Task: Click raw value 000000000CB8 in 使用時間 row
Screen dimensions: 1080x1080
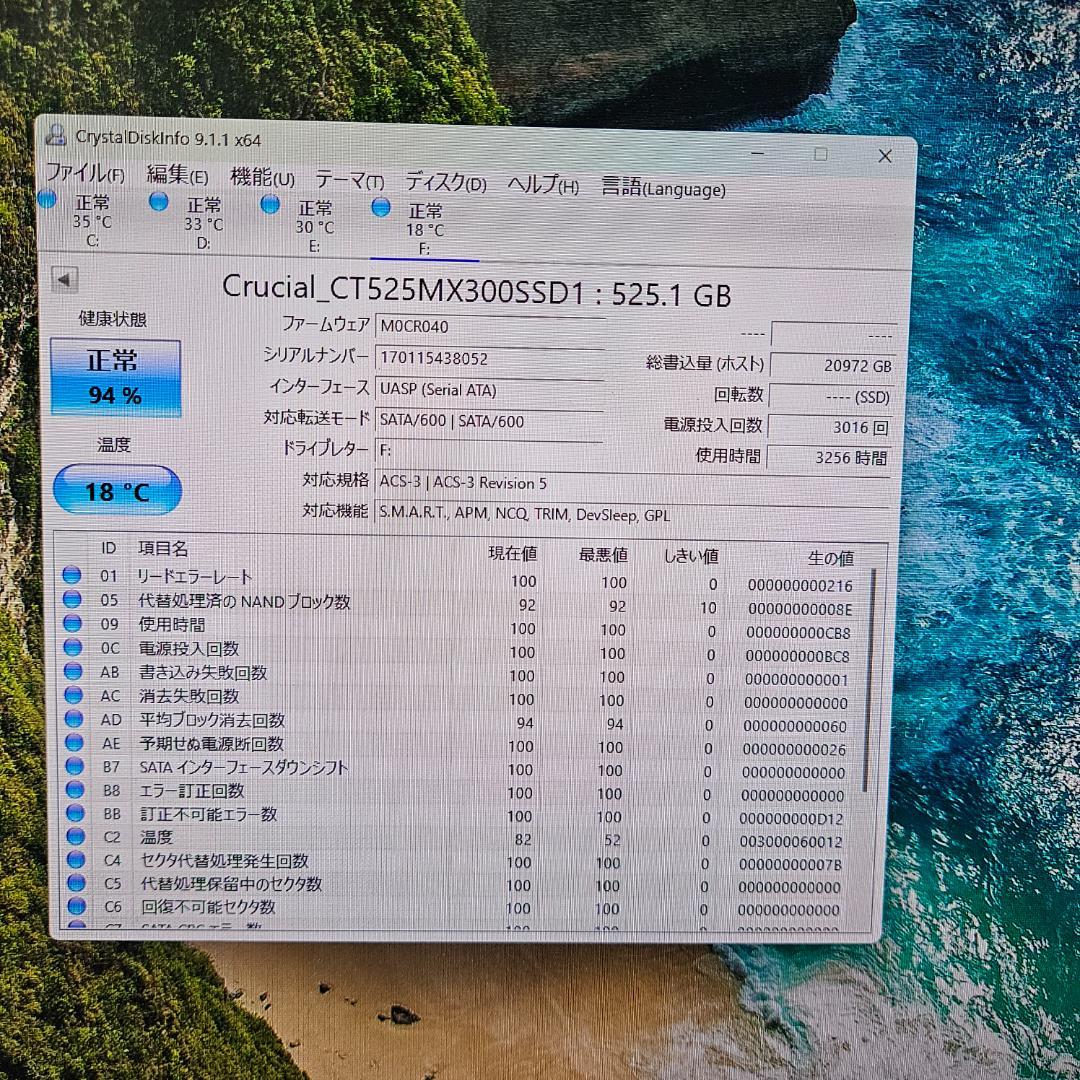Action: click(798, 633)
